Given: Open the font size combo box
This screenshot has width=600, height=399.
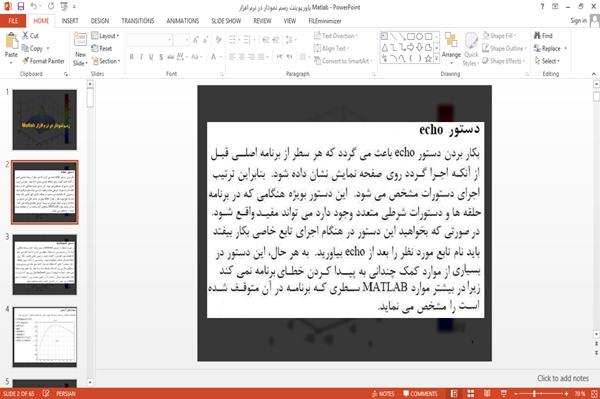Looking at the screenshot, I should (x=181, y=39).
